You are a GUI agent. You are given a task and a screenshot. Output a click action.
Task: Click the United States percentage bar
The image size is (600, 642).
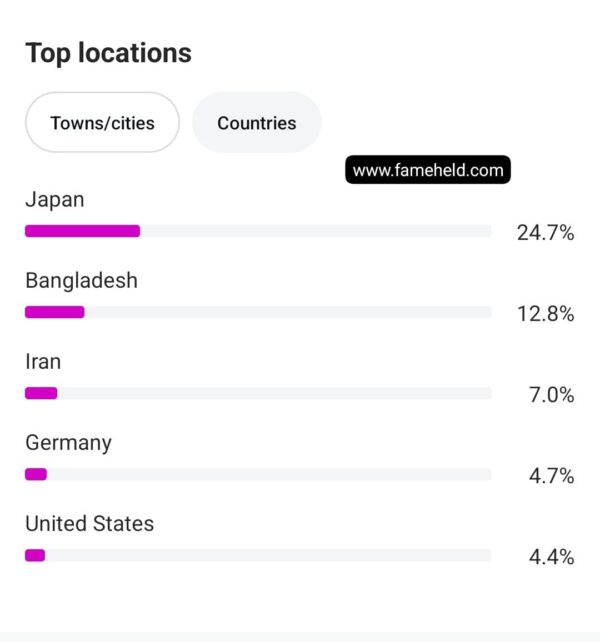35,555
